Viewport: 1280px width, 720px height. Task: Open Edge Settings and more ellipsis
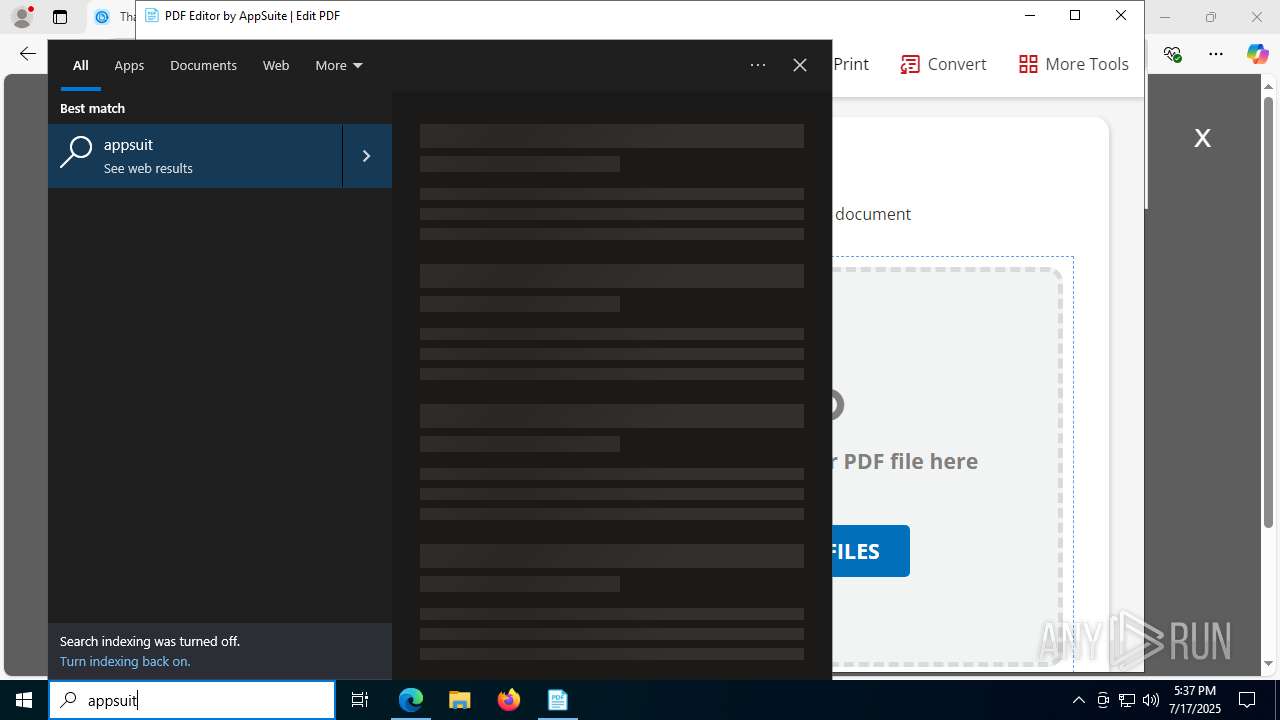coord(1216,54)
